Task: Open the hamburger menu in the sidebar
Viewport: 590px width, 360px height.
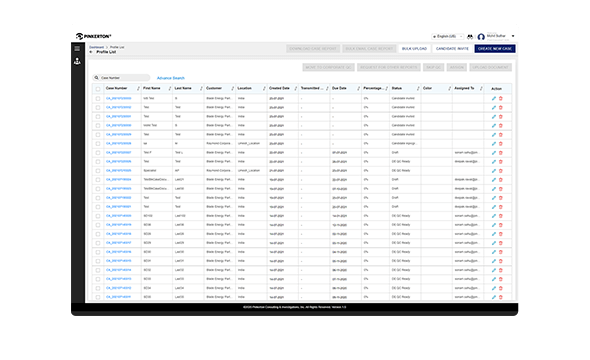Action: point(77,49)
